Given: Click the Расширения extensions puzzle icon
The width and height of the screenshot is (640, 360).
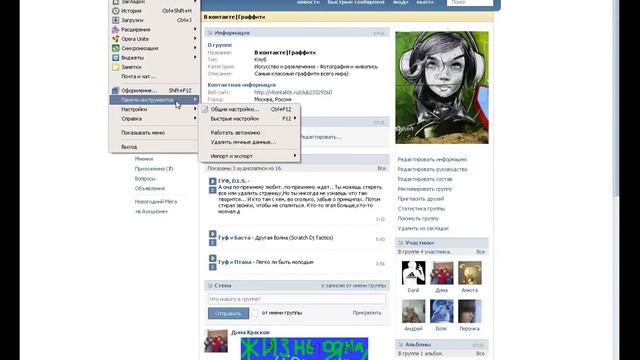Looking at the screenshot, I should coord(116,29).
